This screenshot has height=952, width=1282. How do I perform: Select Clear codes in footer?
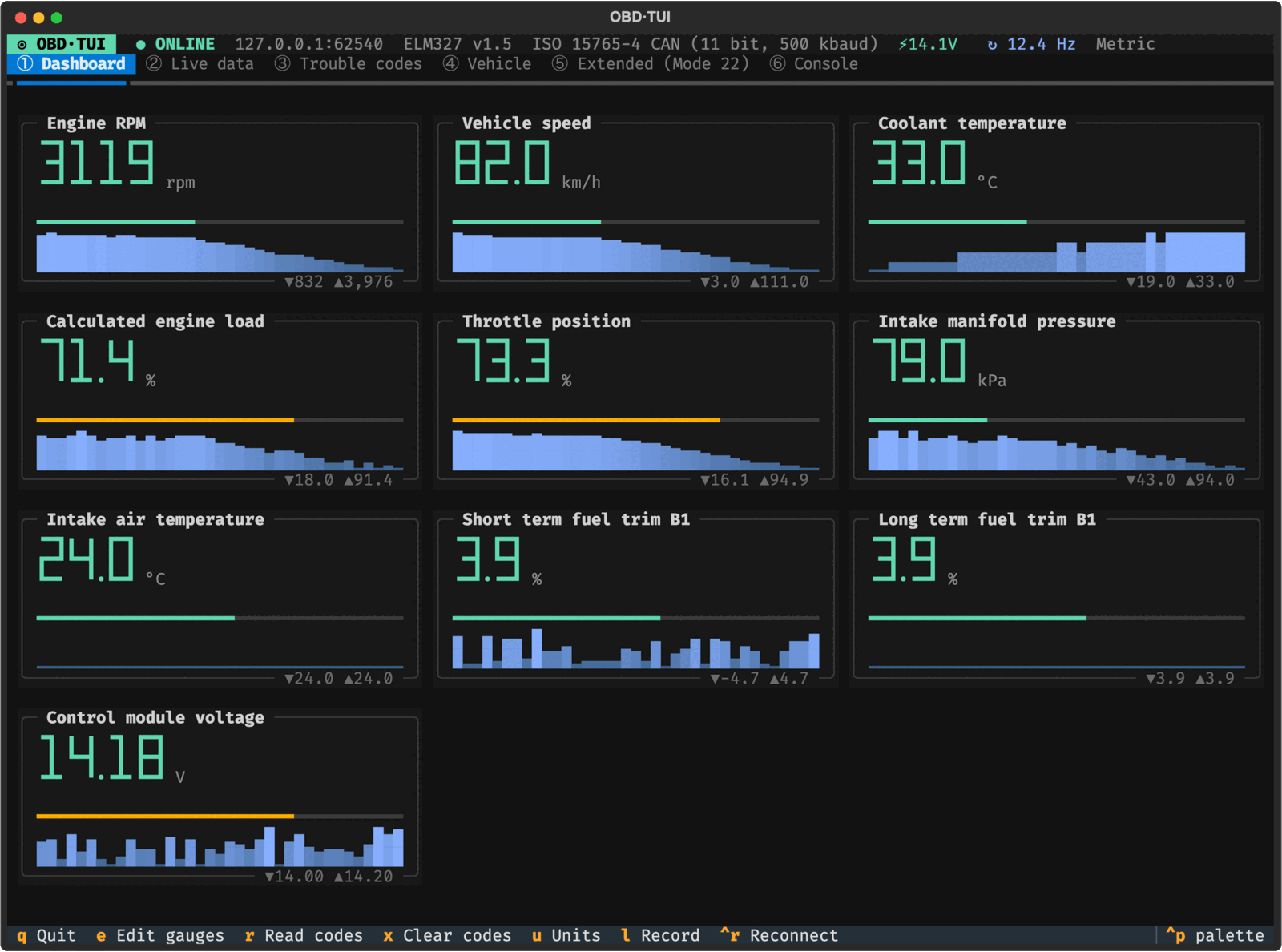447,935
